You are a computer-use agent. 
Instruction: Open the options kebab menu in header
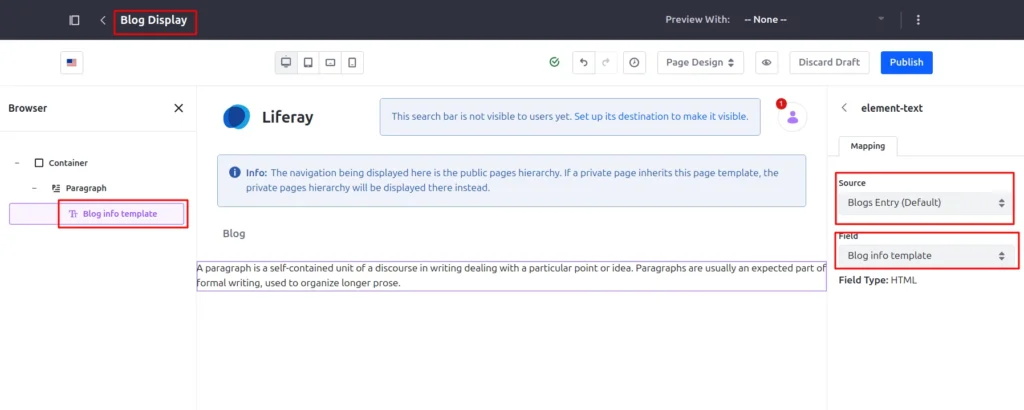(918, 20)
